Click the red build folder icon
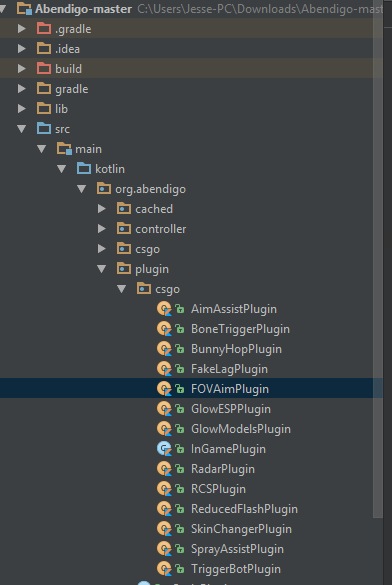This screenshot has width=392, height=585. click(44, 68)
